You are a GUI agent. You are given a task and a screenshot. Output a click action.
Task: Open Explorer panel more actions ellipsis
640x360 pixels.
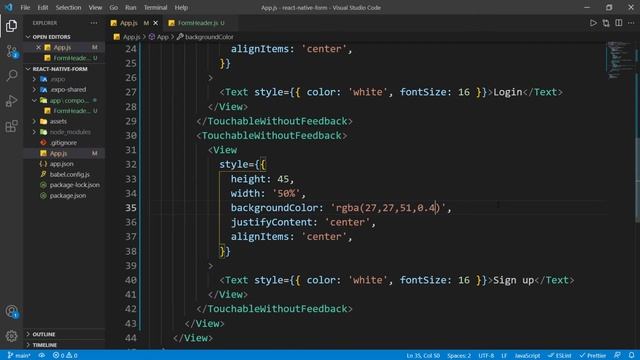coord(94,23)
